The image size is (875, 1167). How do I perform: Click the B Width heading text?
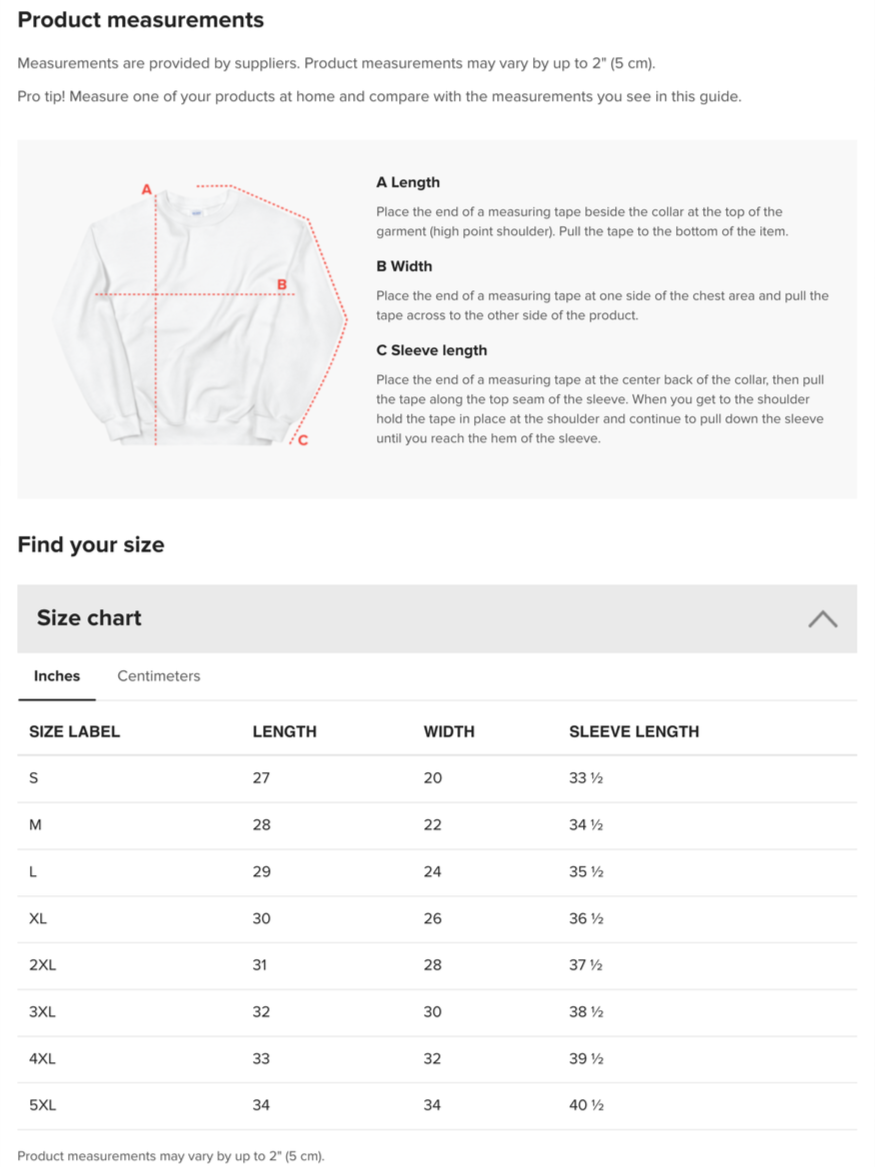pos(404,266)
